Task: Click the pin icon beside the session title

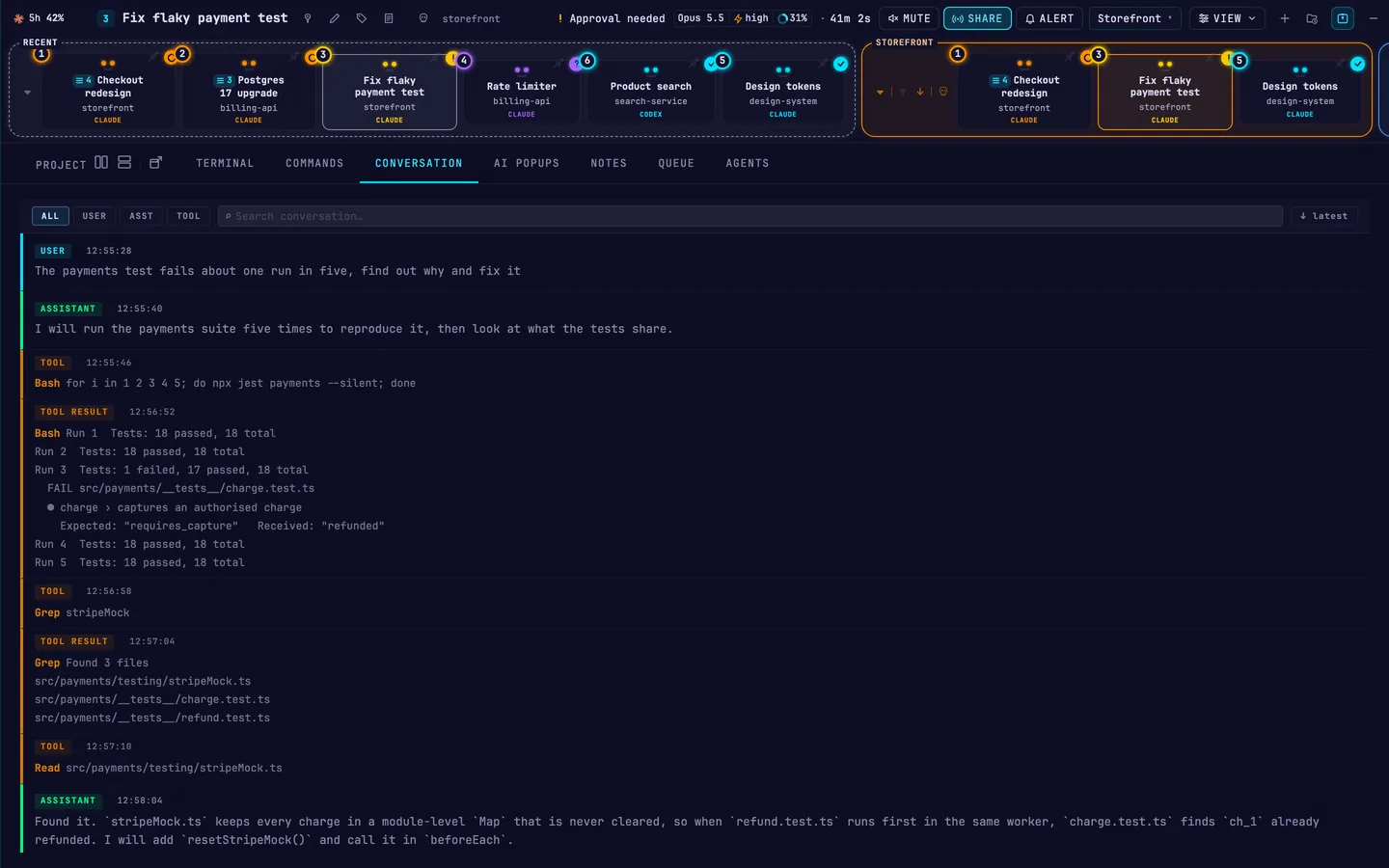Action: (308, 18)
